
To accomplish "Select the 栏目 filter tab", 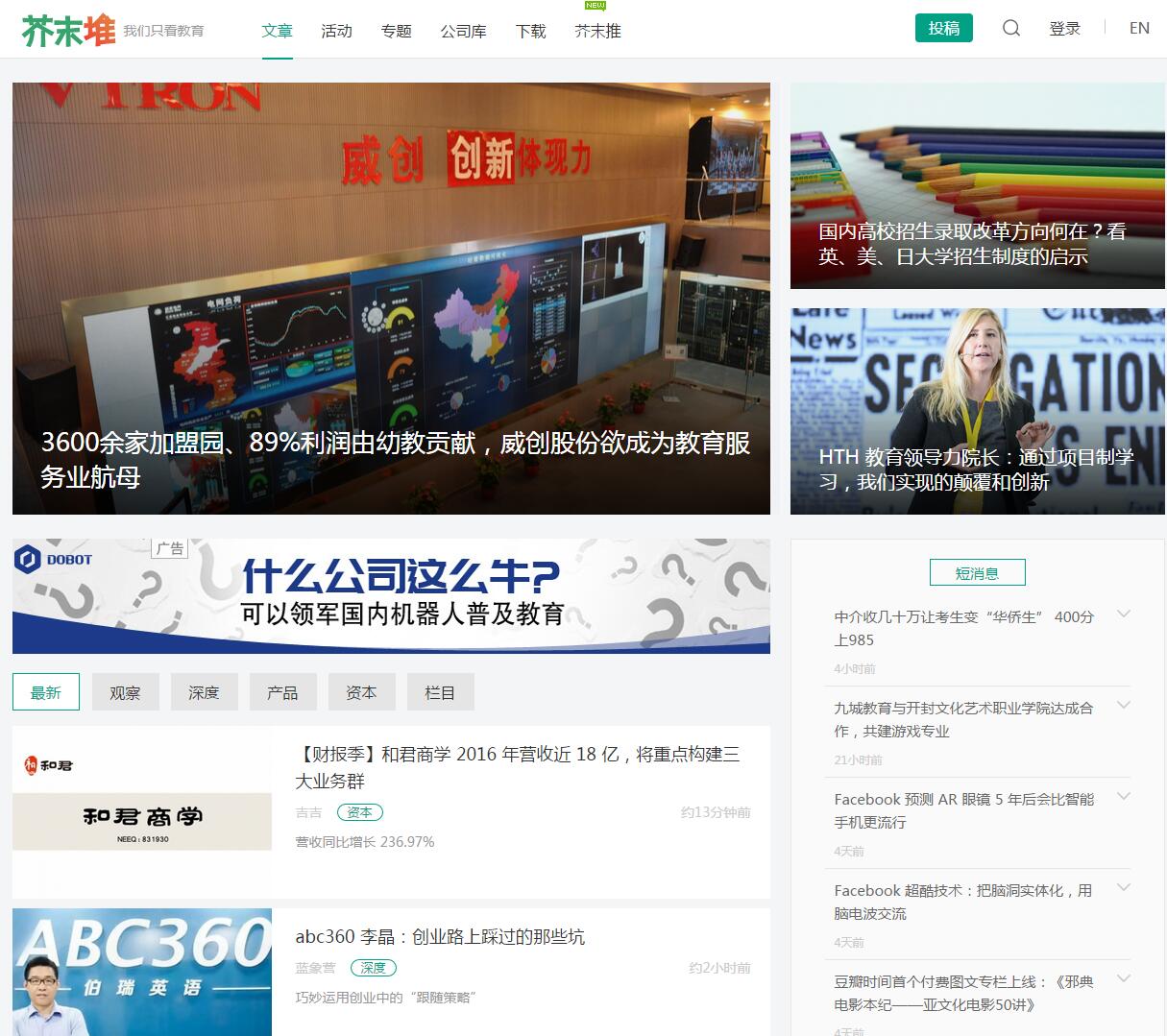I will tap(440, 692).
